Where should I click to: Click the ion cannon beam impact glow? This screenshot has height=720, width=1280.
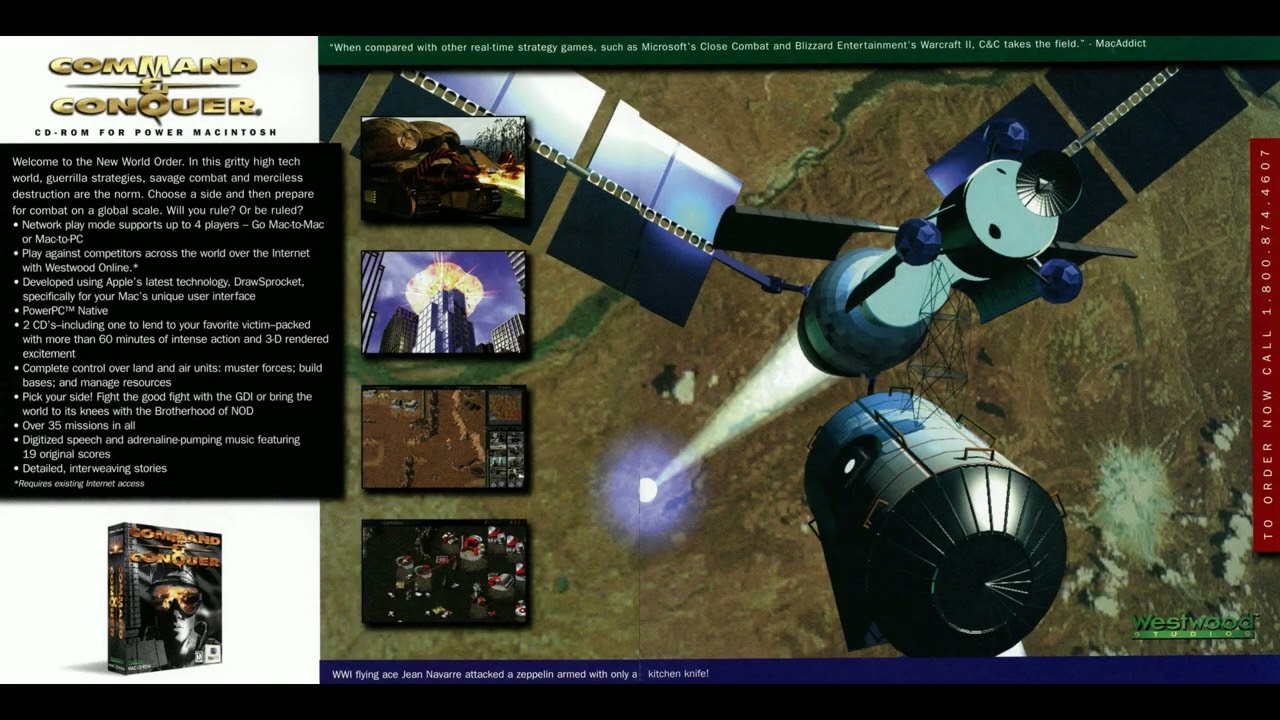tap(648, 490)
